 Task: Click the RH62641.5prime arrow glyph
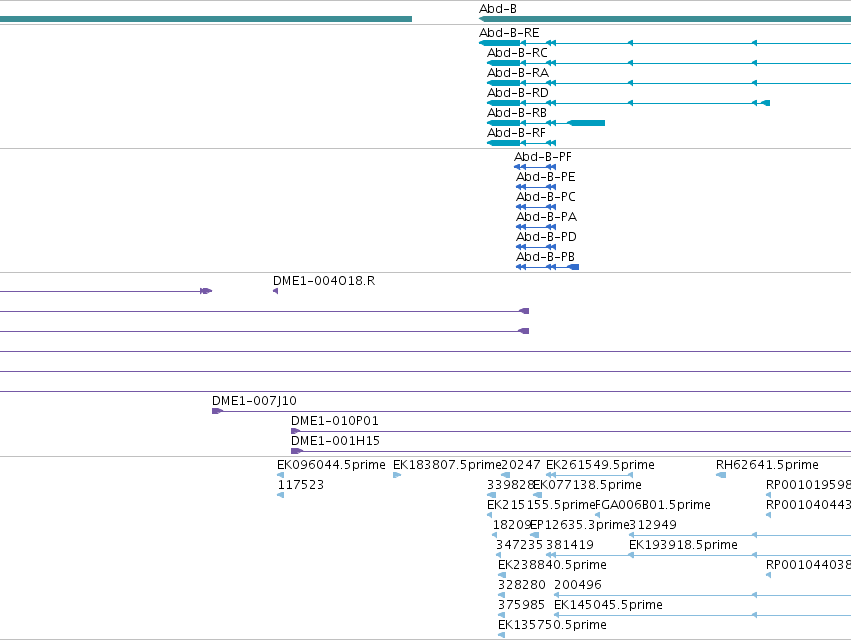[x=721, y=476]
